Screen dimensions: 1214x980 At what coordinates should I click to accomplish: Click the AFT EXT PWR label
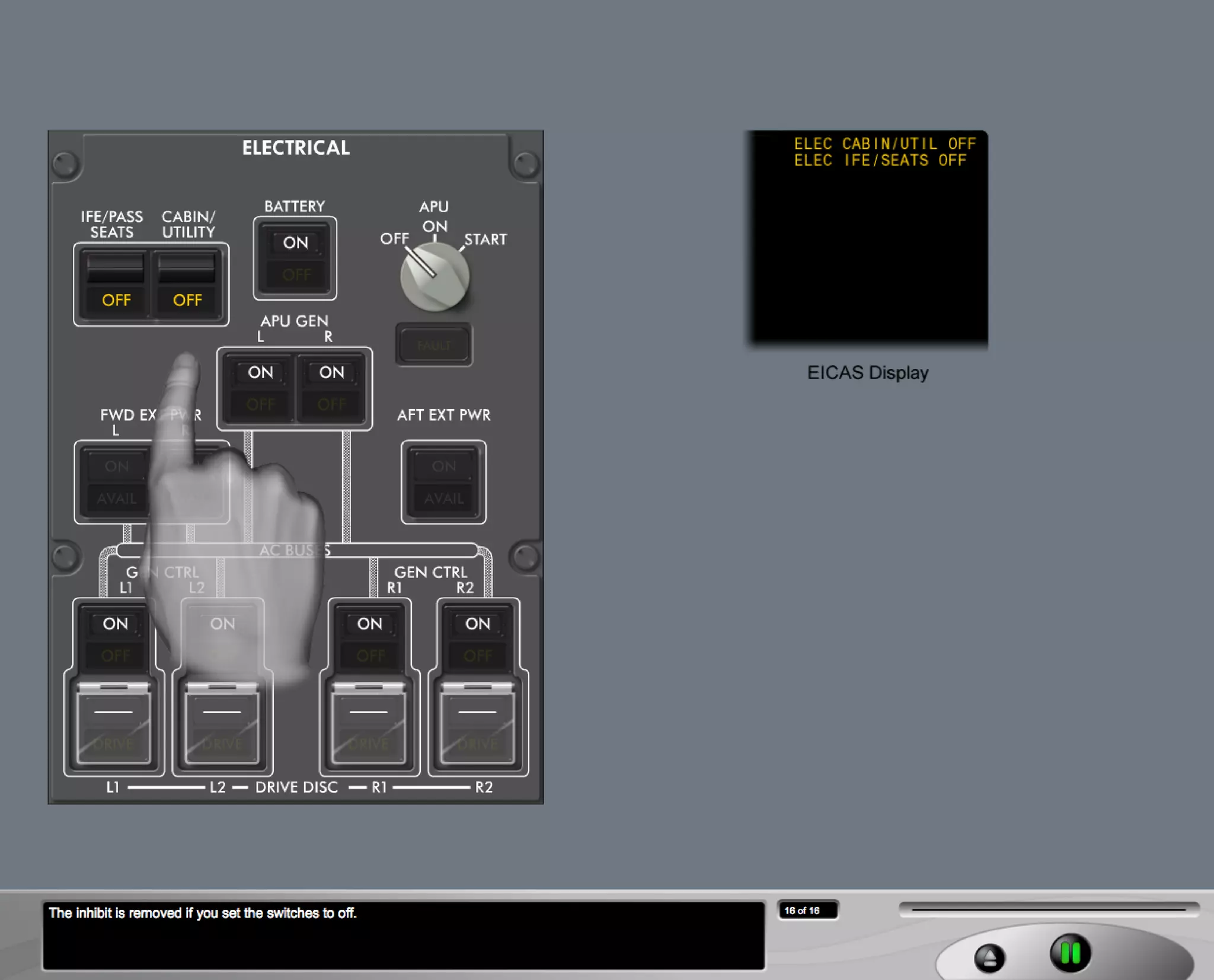point(443,415)
